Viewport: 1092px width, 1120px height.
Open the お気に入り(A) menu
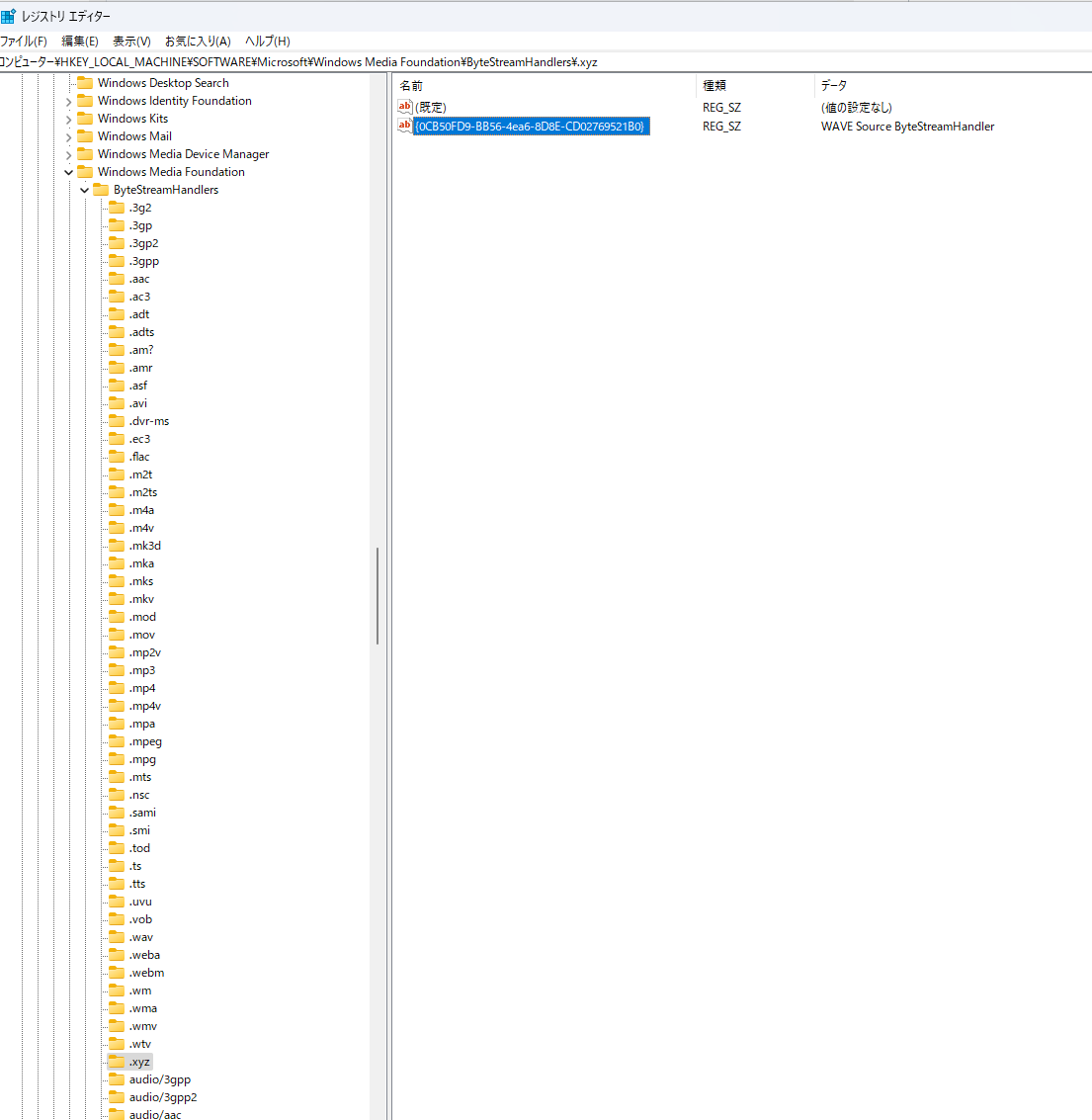198,42
